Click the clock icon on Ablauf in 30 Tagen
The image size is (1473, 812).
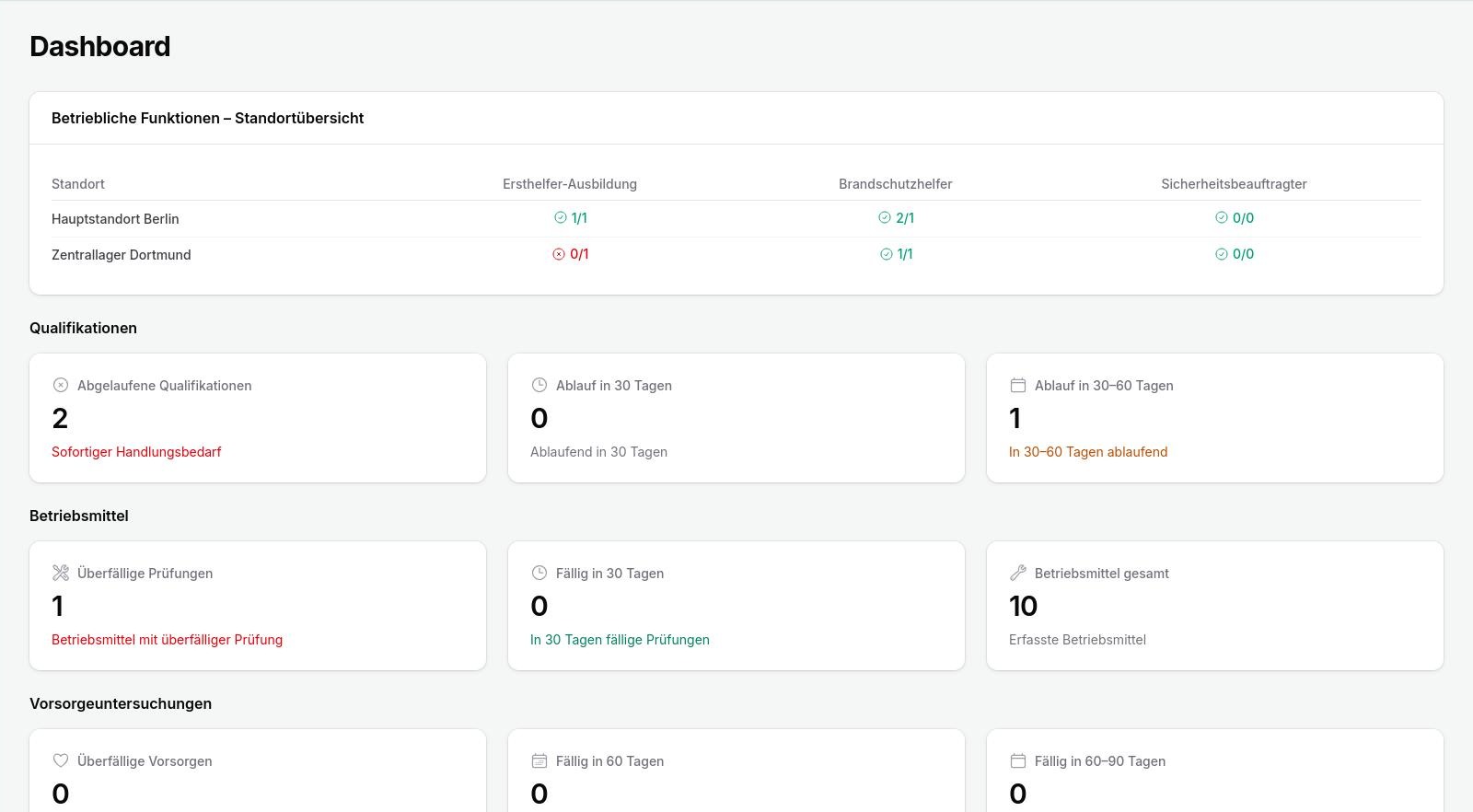[539, 385]
